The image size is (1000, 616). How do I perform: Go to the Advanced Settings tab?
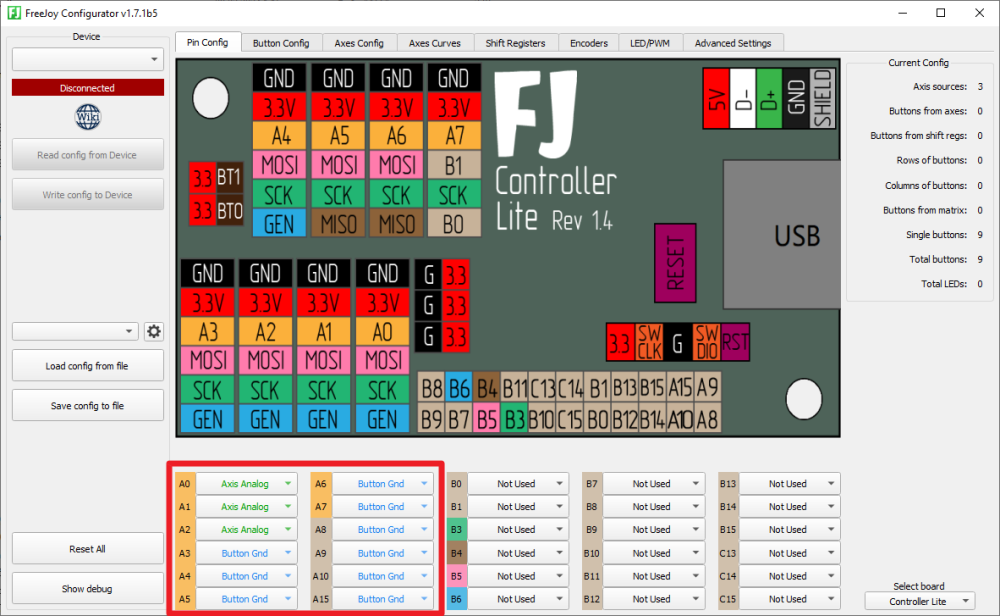click(x=733, y=43)
